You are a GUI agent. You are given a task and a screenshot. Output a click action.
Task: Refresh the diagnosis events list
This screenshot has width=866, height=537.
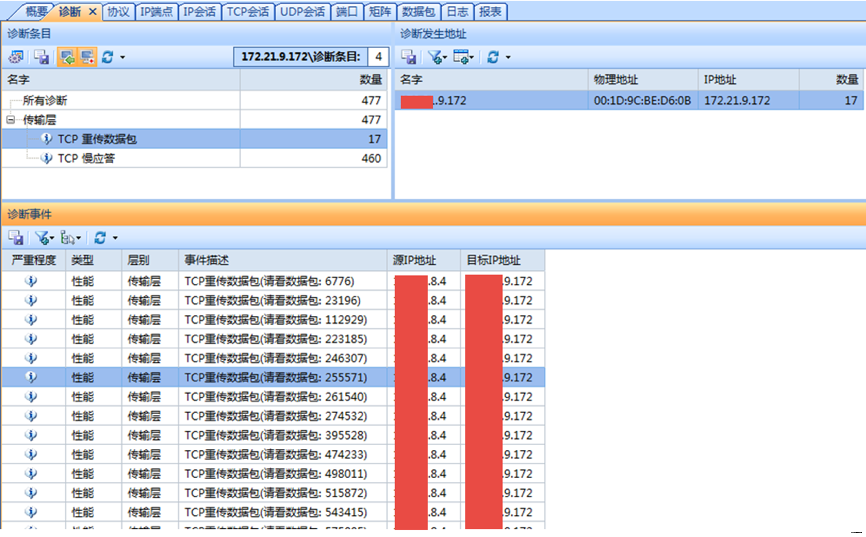(100, 238)
